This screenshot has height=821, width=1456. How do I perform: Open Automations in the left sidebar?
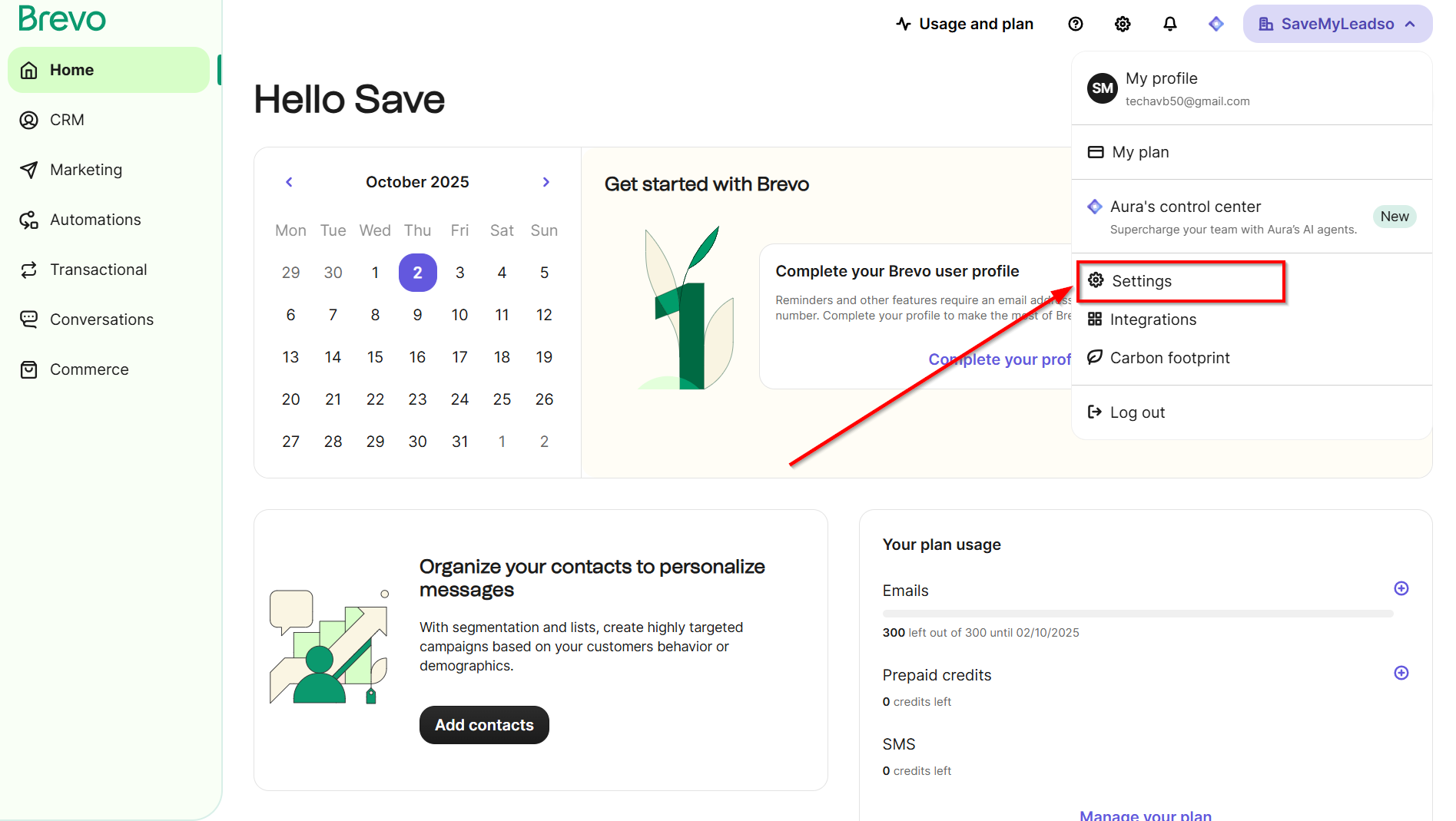95,220
